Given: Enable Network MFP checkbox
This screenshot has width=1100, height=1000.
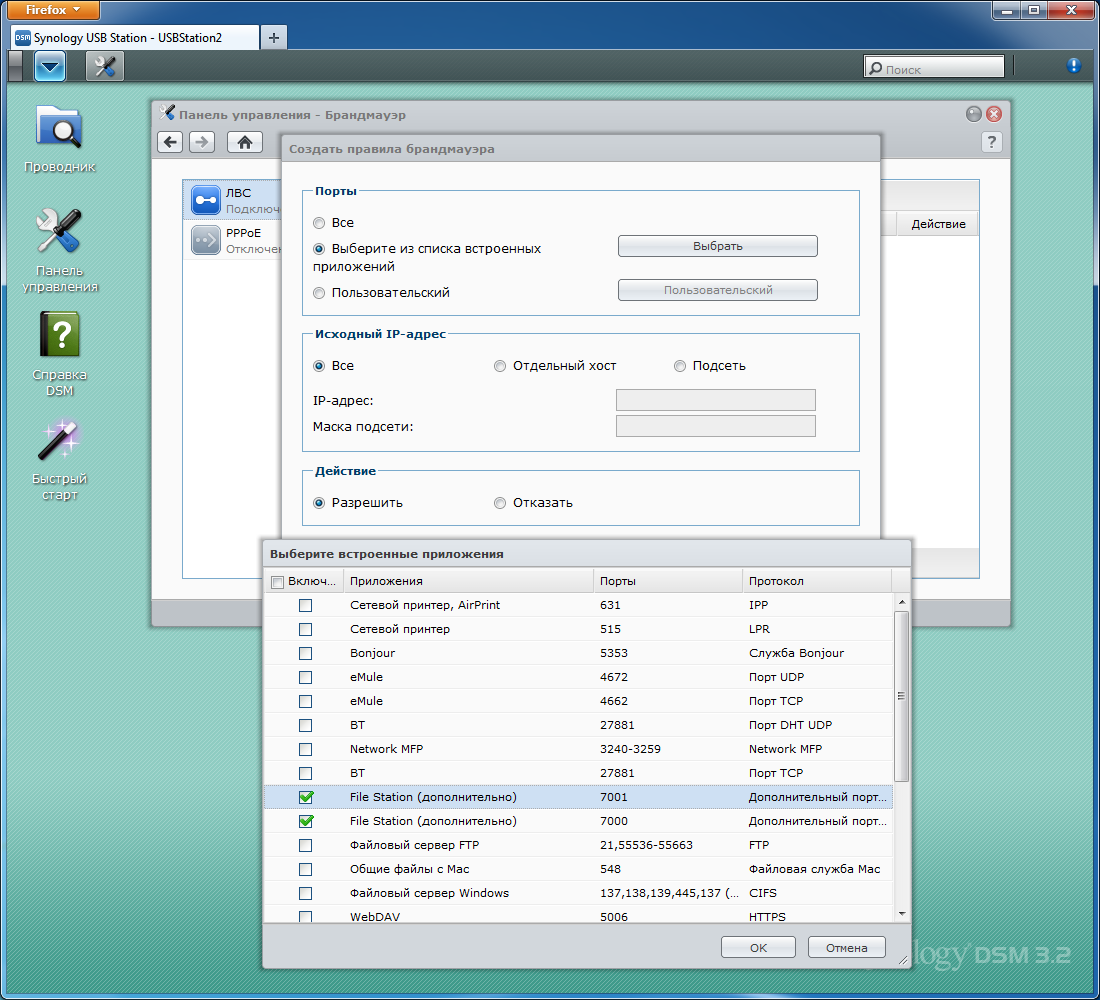Looking at the screenshot, I should [x=306, y=749].
